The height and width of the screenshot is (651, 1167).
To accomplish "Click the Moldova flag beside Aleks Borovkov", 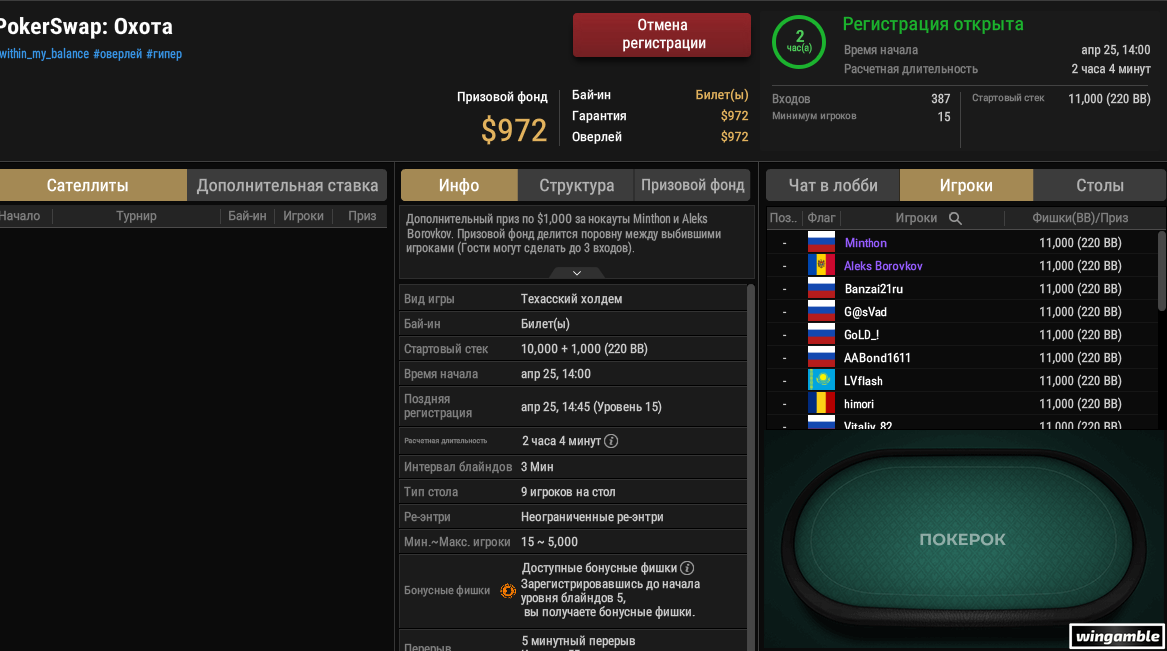I will tap(821, 266).
